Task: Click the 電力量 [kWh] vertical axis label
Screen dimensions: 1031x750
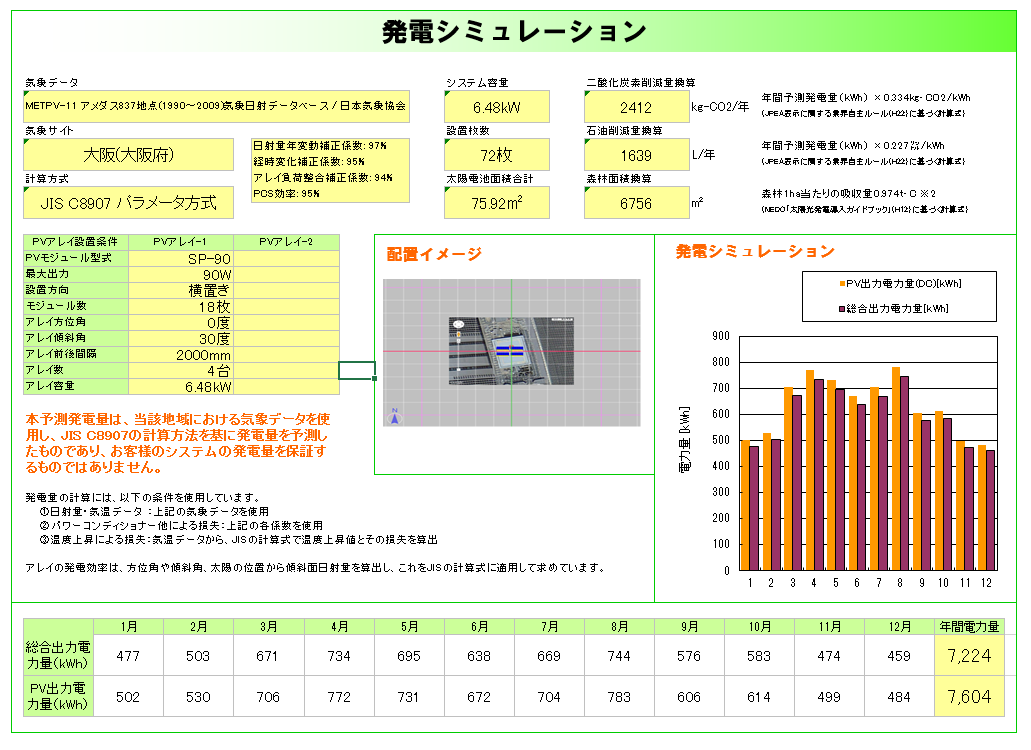Action: click(x=684, y=439)
